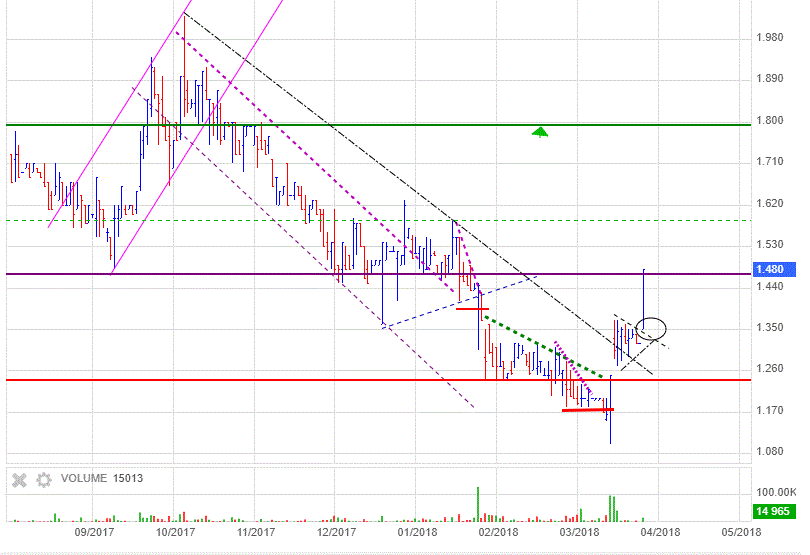The image size is (810, 555).
Task: Click the black ellipse annotation near 1.350
Action: point(651,329)
